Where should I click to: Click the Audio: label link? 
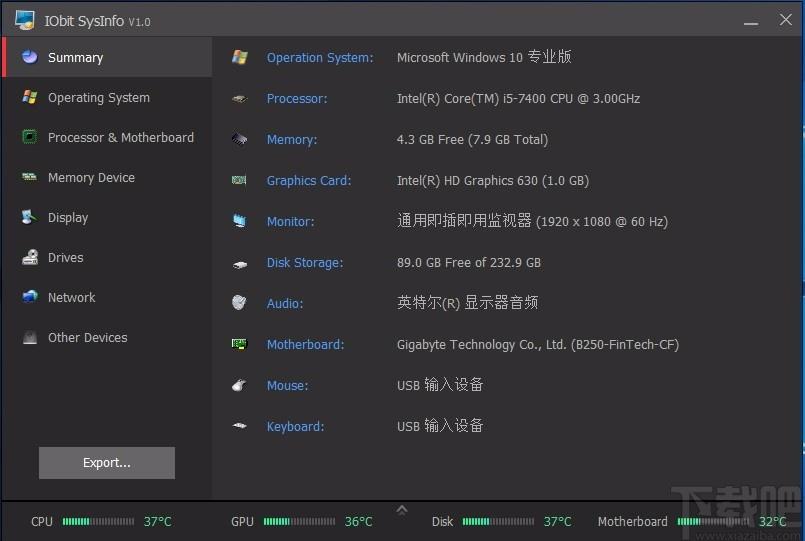[284, 304]
